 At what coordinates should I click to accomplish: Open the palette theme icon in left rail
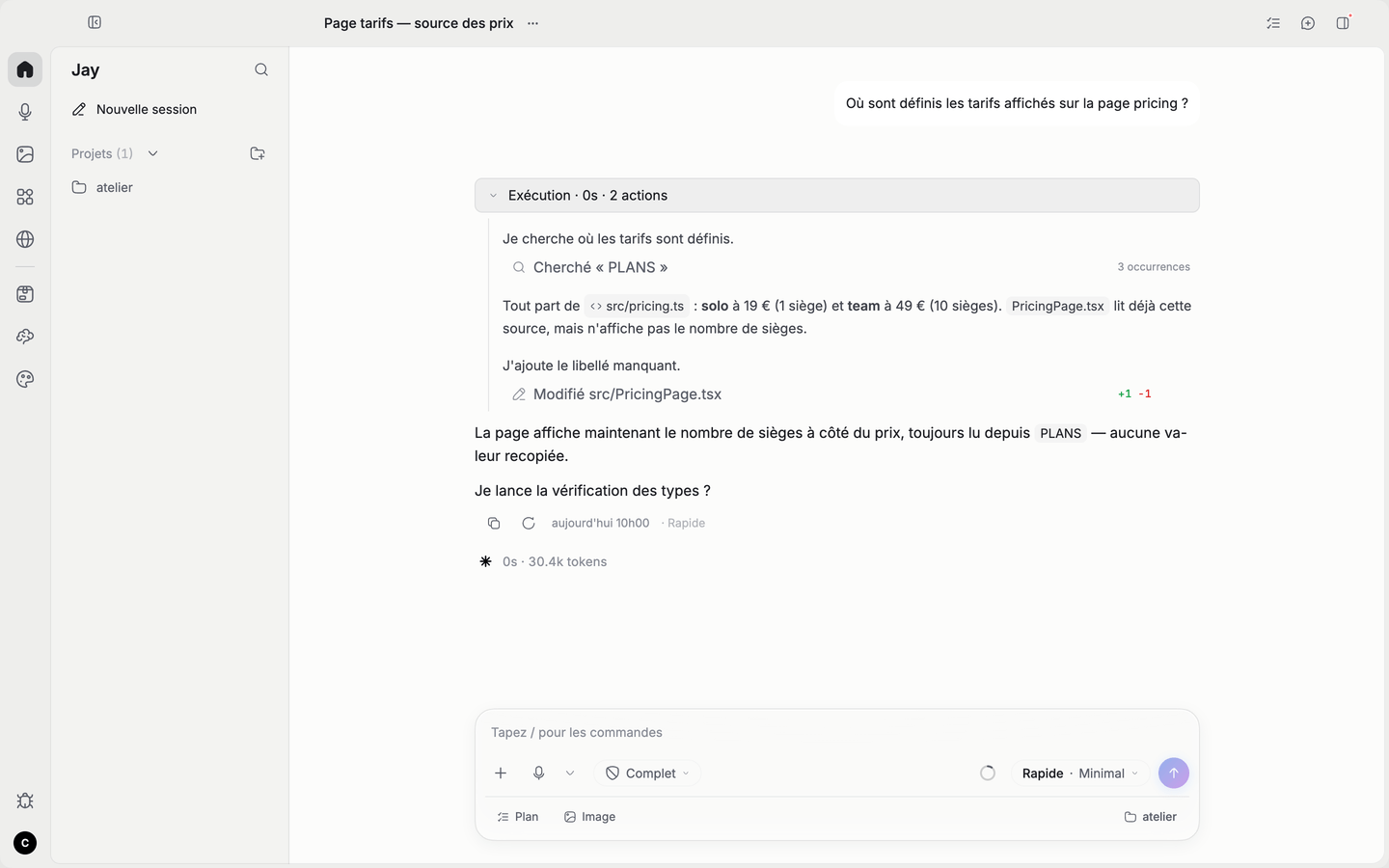click(x=25, y=379)
